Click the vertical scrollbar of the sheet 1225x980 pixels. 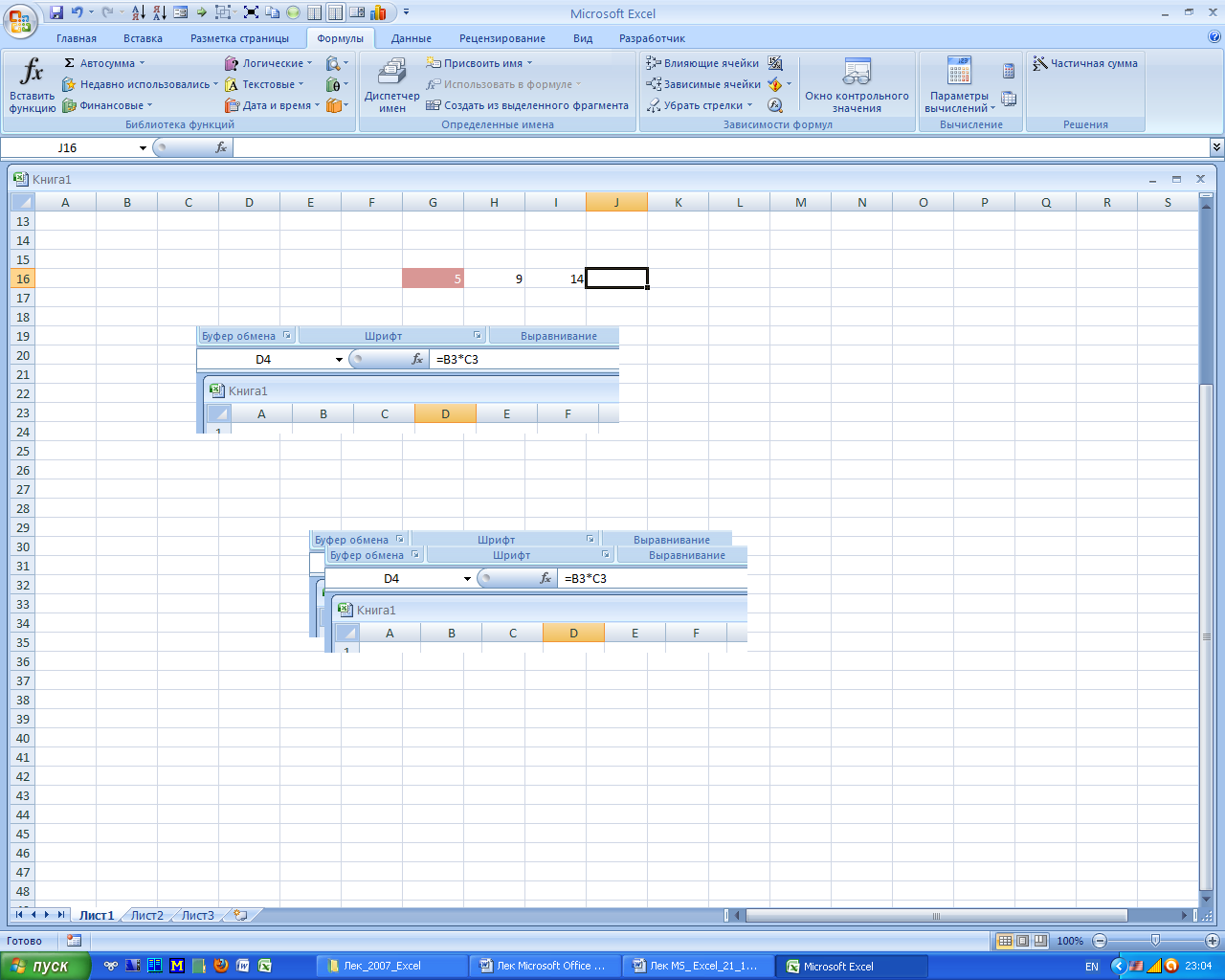tap(1207, 636)
